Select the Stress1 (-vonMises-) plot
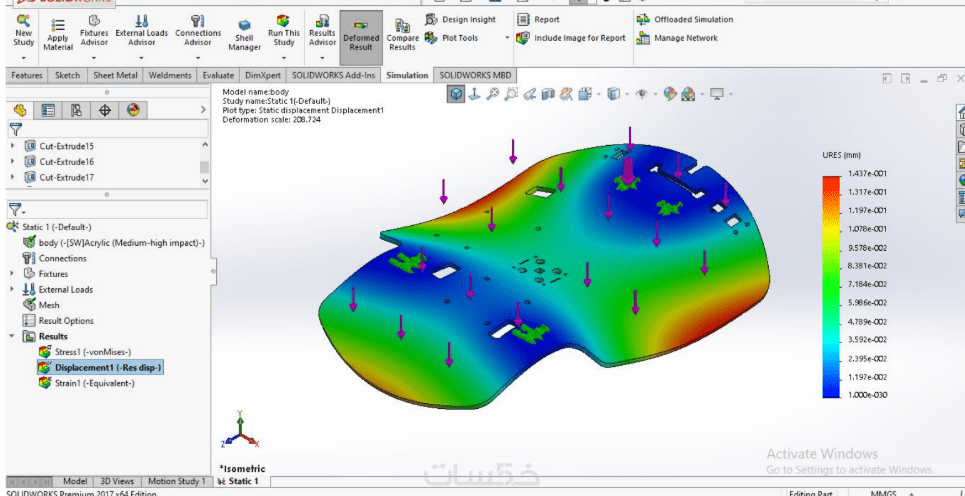Screen dimensions: 965x496 tap(86, 352)
